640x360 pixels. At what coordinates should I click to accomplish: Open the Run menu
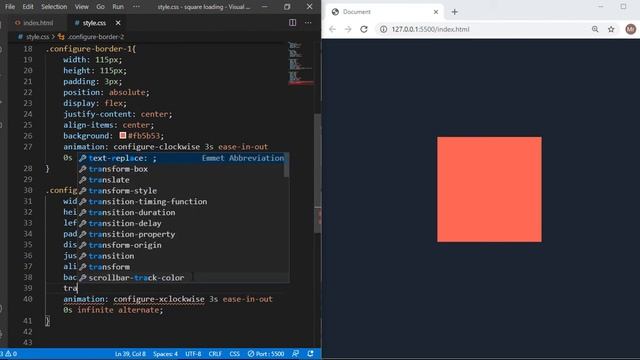118,7
